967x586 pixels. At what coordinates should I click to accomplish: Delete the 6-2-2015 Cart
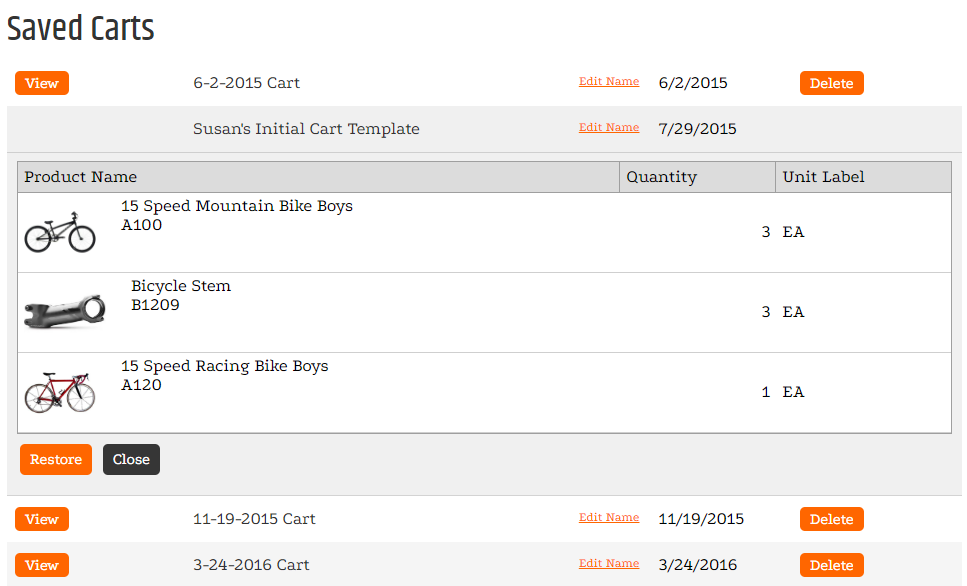pos(831,83)
